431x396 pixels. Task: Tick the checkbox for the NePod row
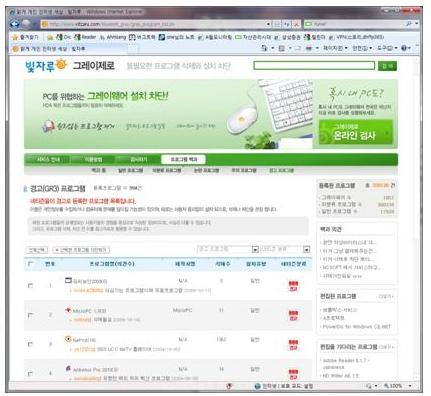[x=30, y=344]
